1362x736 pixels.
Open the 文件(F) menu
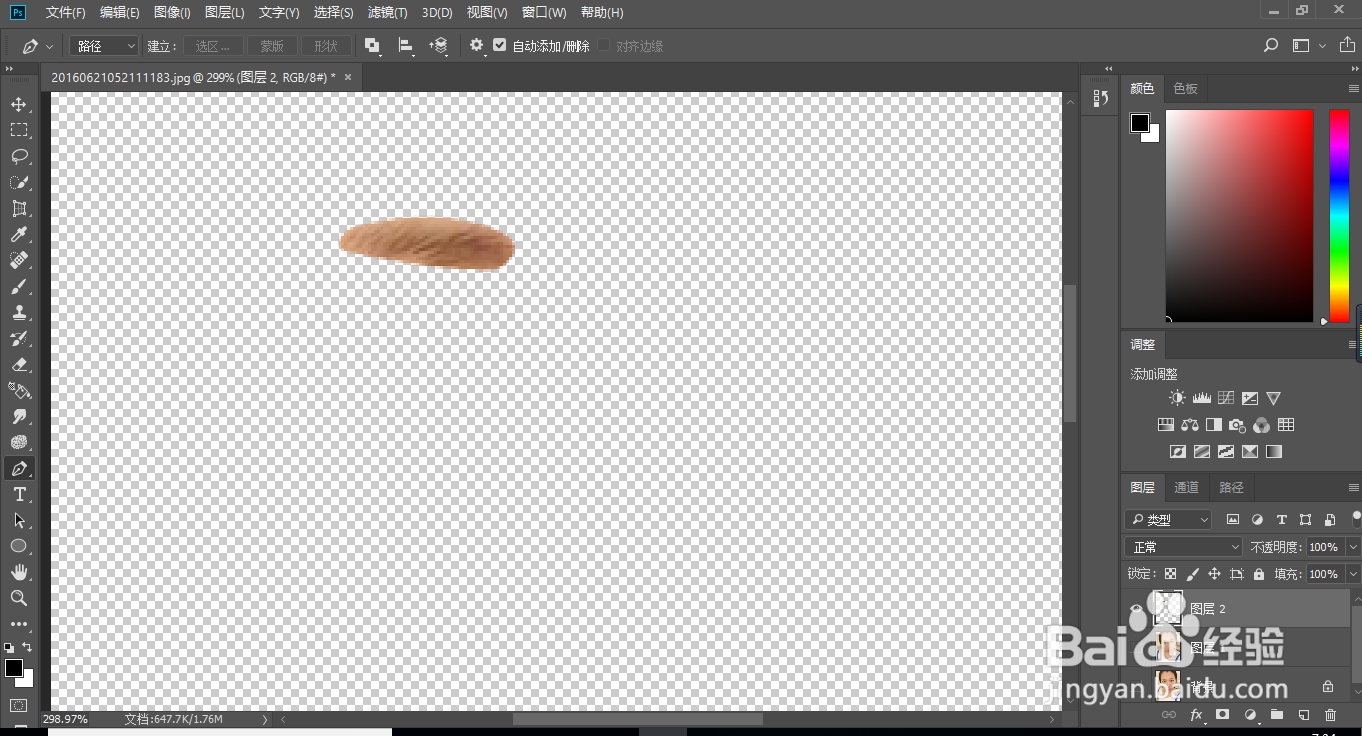(x=66, y=13)
